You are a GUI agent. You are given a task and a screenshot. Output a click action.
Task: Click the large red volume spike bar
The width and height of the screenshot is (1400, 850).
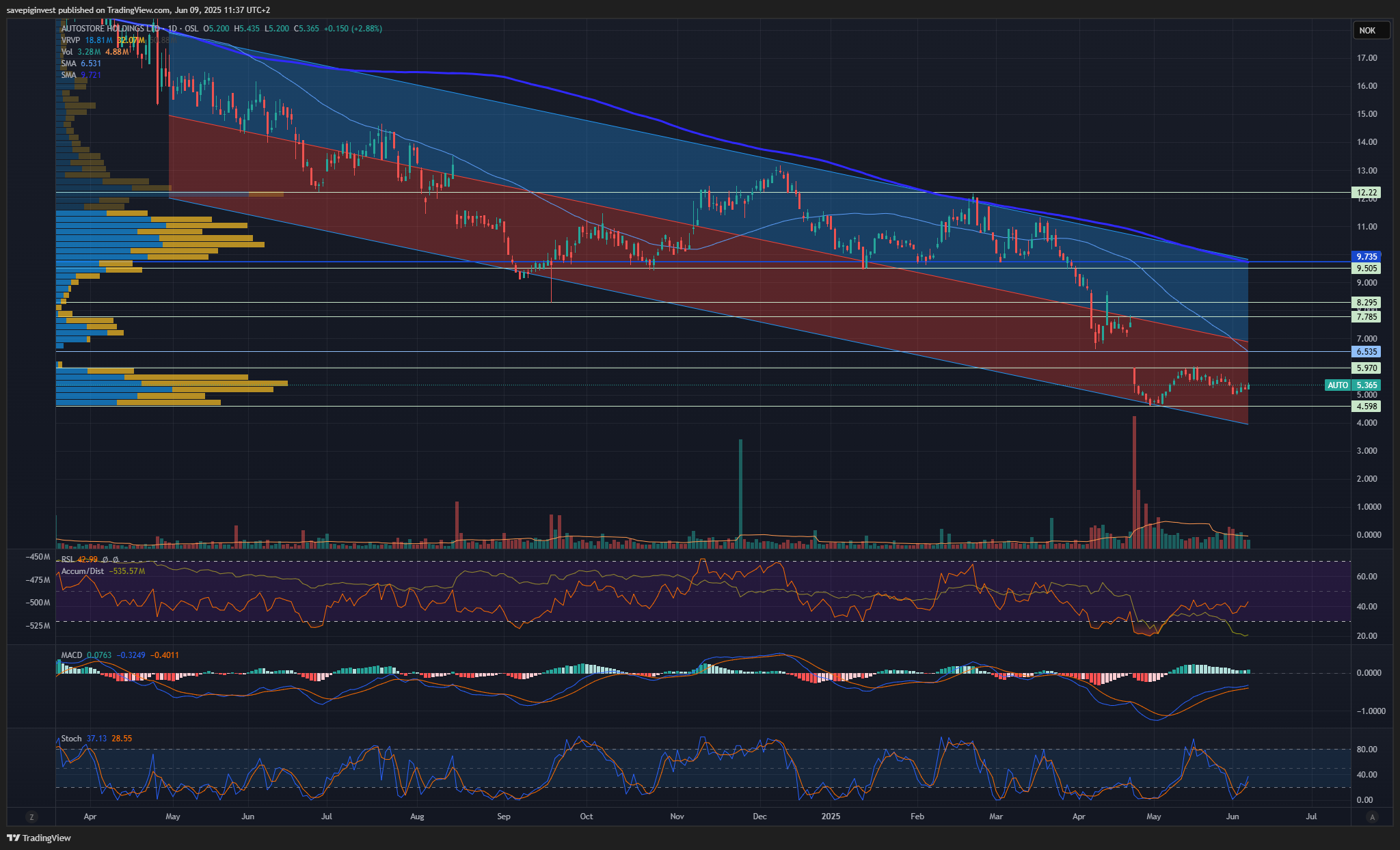[x=1134, y=482]
